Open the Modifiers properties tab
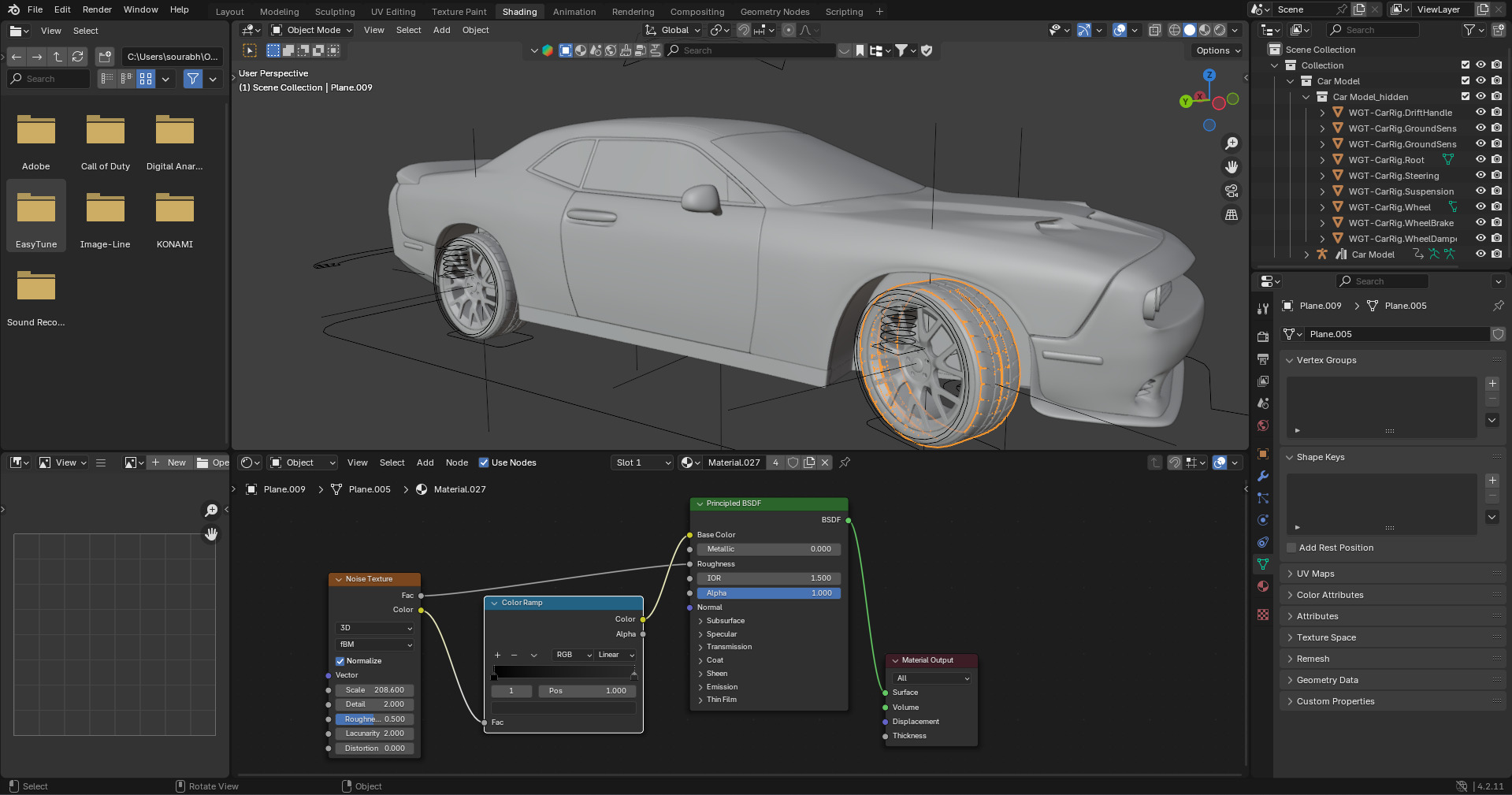 [1263, 476]
